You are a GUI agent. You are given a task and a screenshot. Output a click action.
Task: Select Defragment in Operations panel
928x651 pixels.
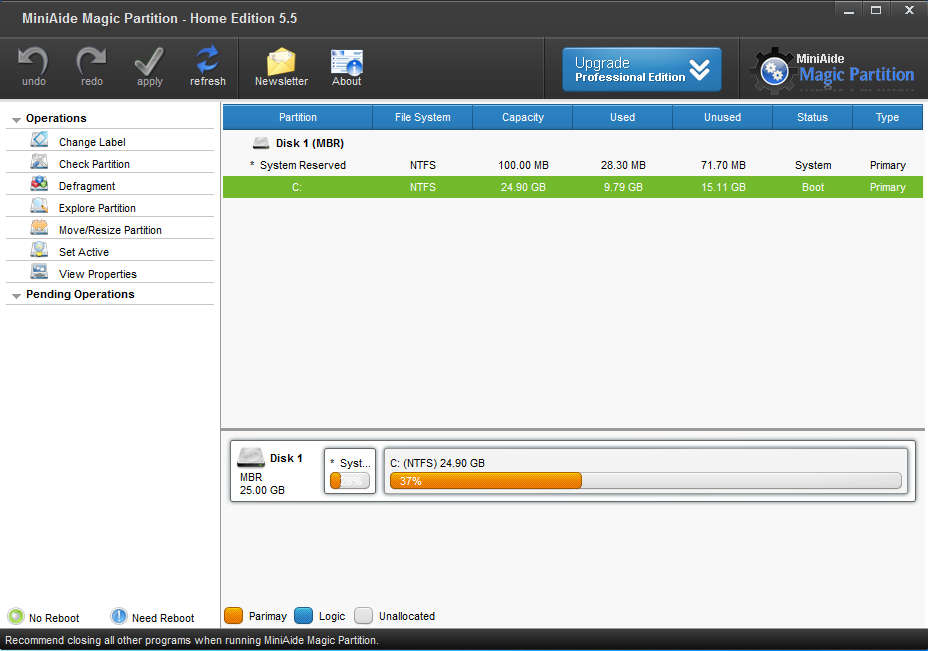(86, 186)
